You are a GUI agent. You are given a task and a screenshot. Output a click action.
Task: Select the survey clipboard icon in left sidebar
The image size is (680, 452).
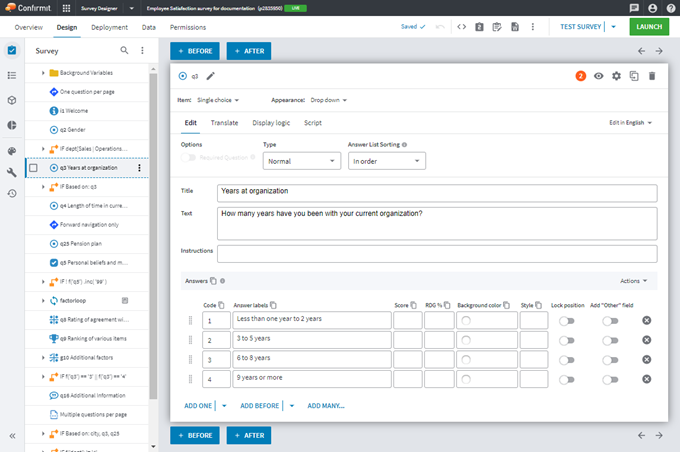(x=12, y=50)
